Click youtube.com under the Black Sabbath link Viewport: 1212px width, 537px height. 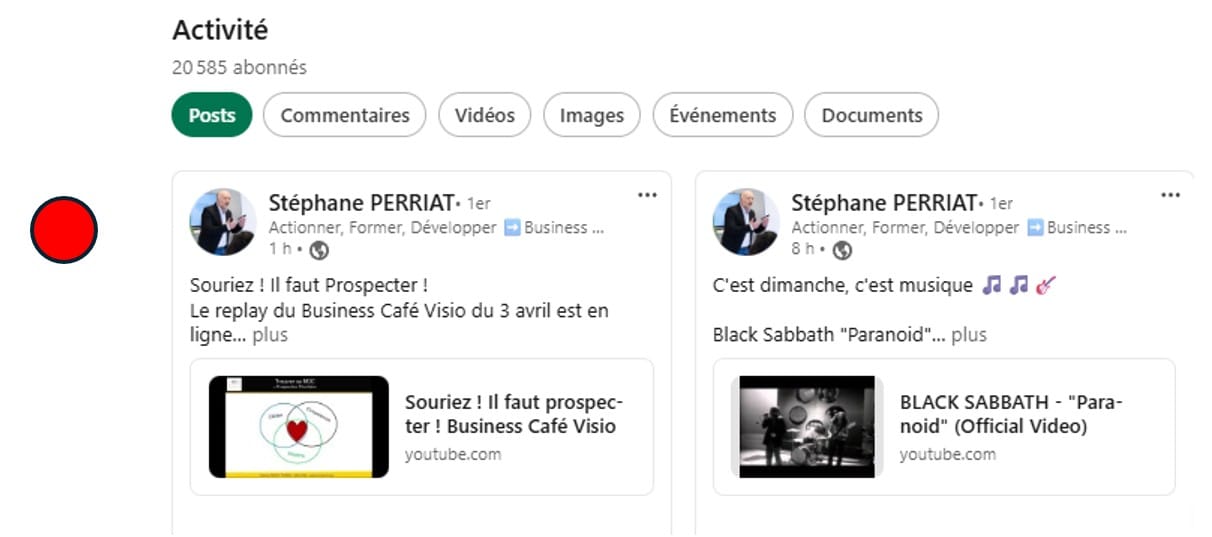click(x=948, y=455)
